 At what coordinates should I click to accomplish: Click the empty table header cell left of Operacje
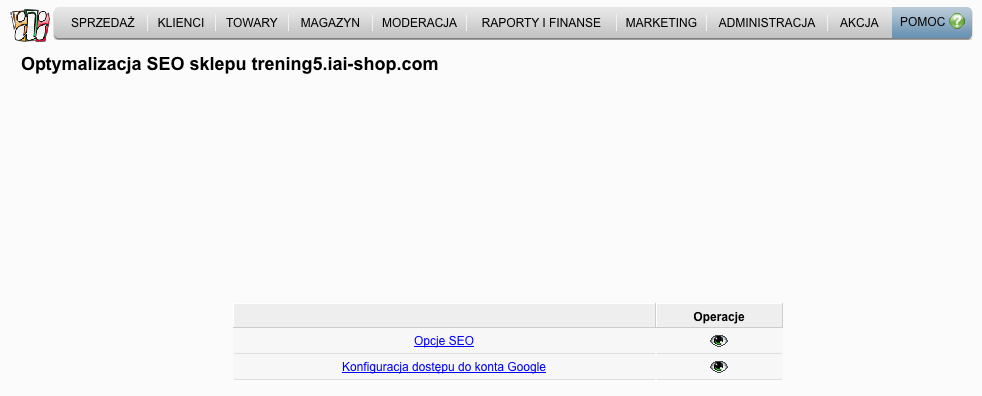445,316
